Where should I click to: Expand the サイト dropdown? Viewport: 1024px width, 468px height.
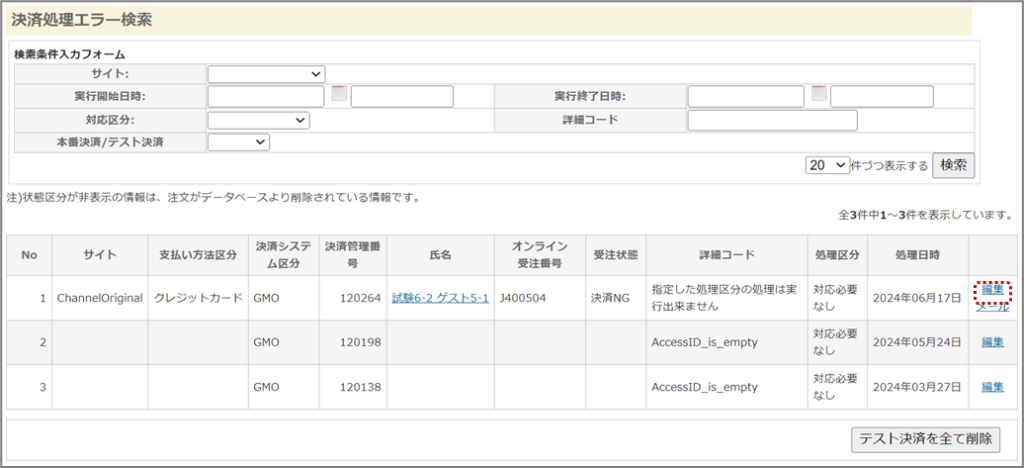click(x=266, y=74)
